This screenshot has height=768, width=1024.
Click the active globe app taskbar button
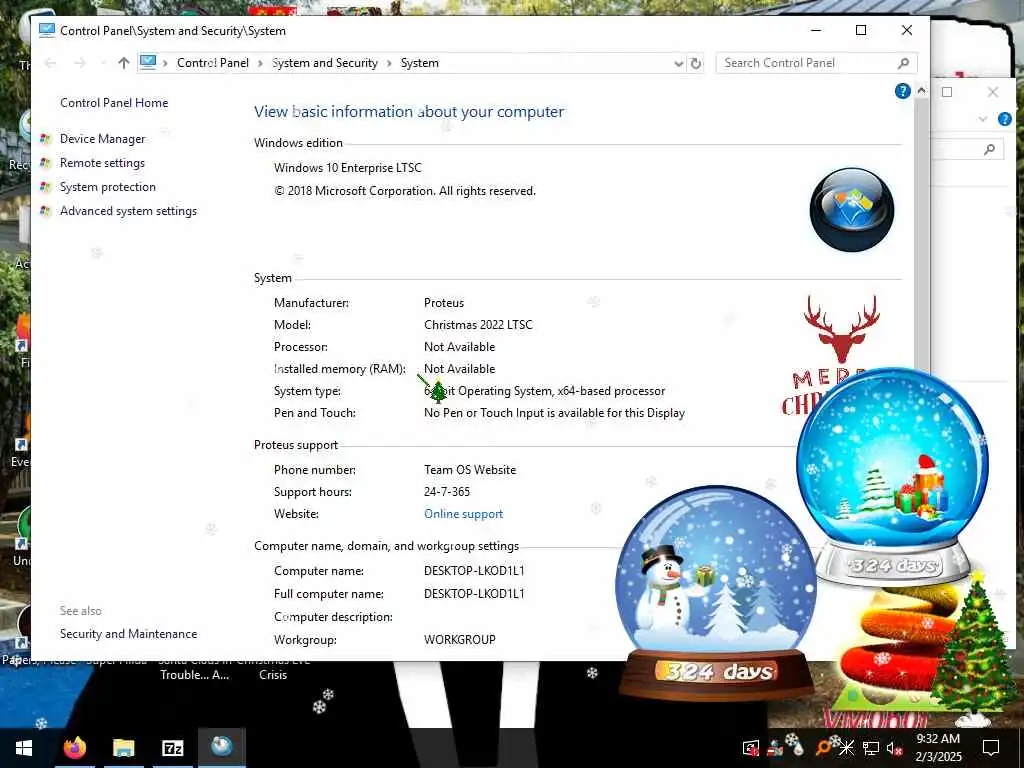point(221,747)
